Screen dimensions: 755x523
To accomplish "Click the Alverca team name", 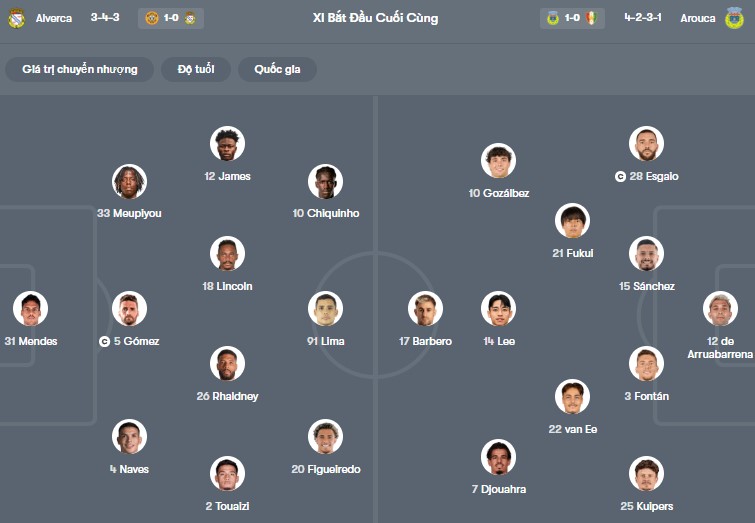I will [53, 19].
